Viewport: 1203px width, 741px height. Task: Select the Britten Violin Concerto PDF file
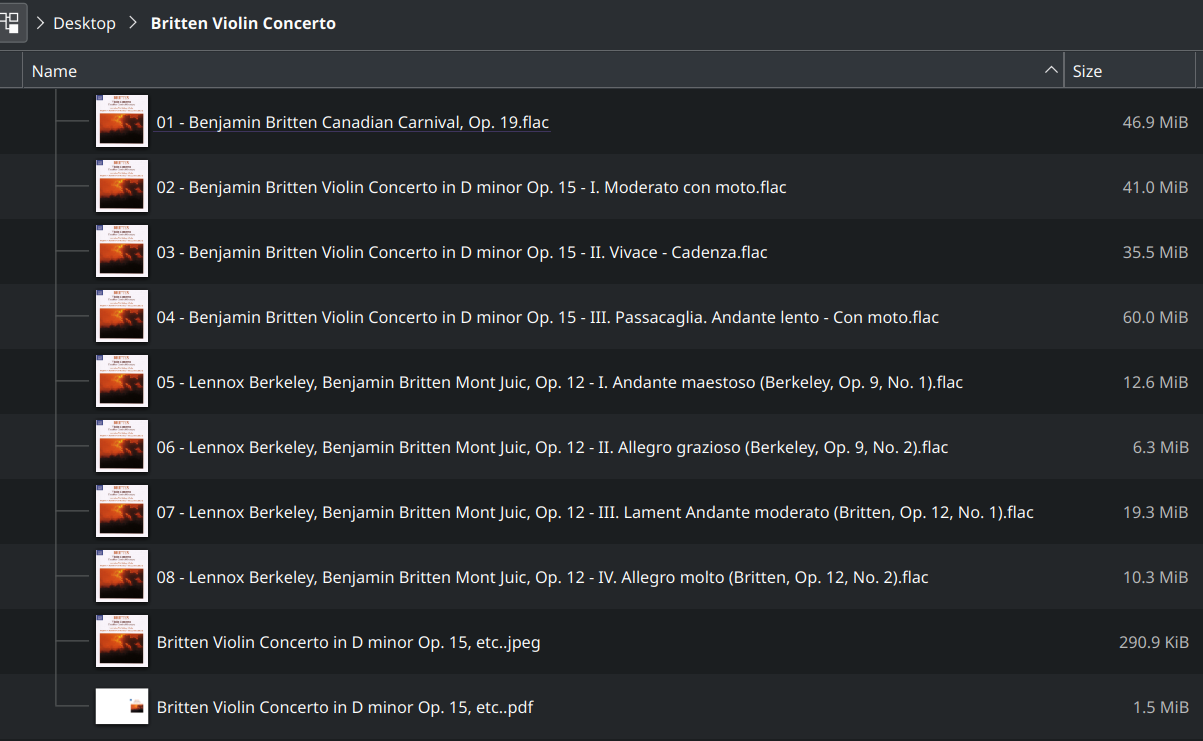pyautogui.click(x=344, y=707)
